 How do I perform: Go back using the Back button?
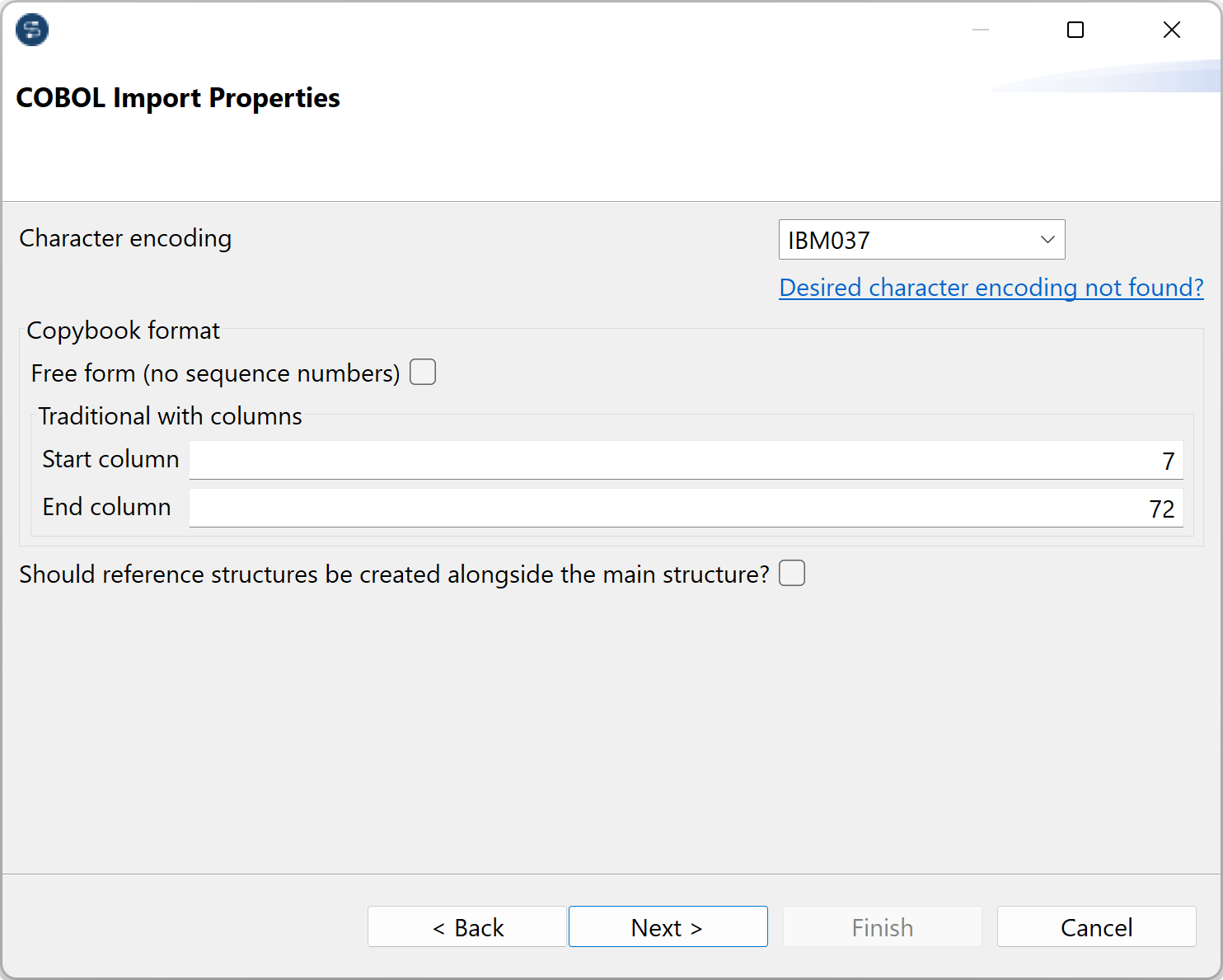click(466, 926)
